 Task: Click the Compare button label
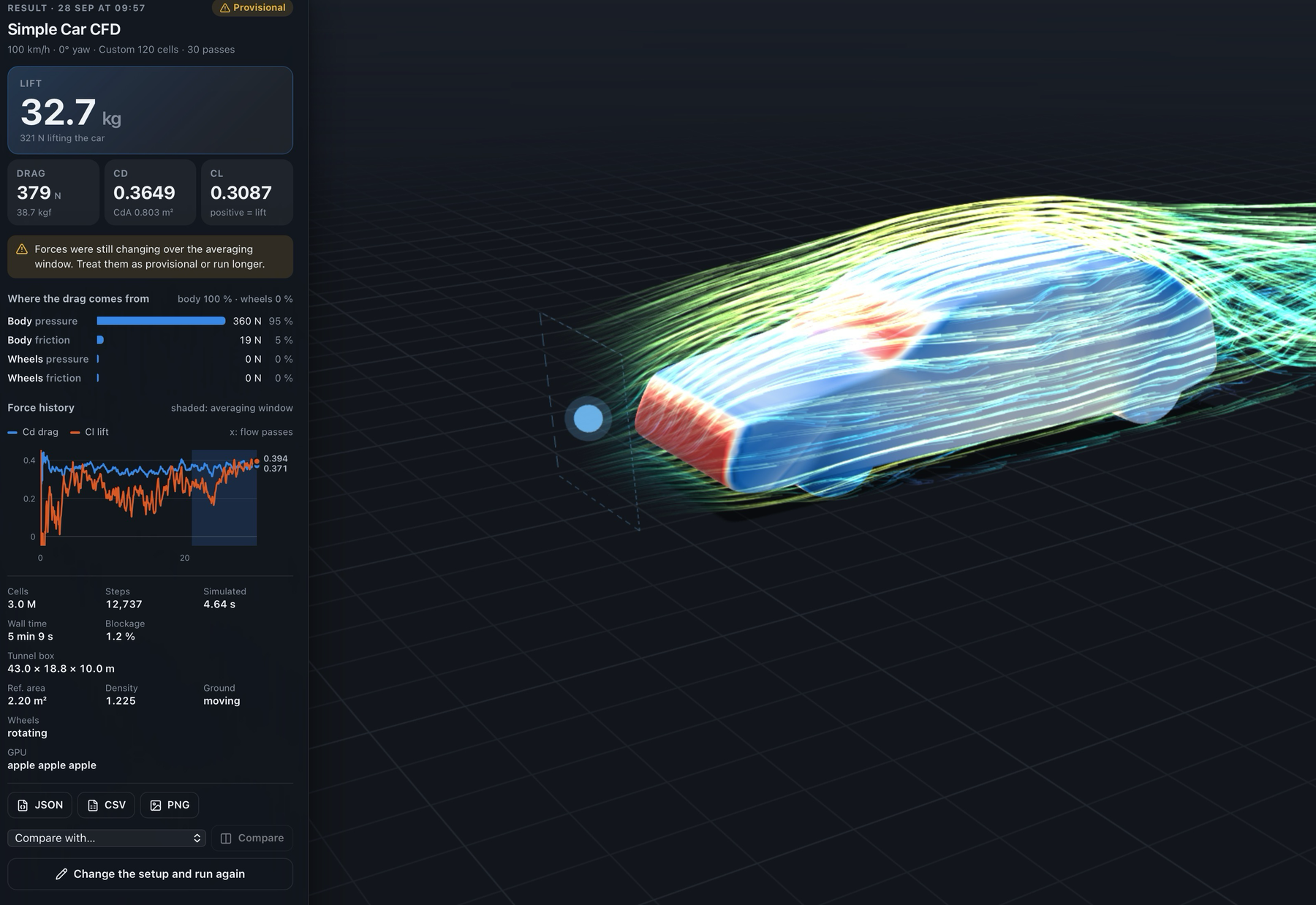tap(261, 838)
